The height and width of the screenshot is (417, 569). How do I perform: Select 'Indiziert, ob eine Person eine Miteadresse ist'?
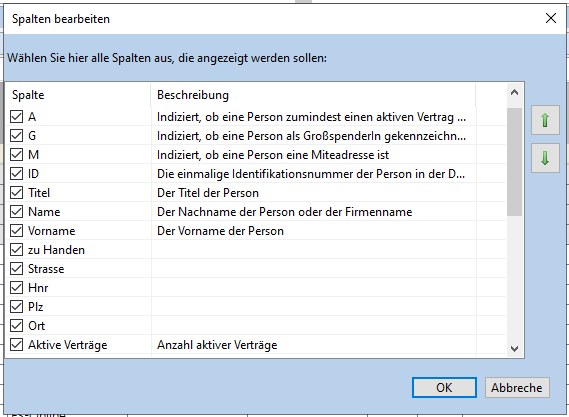273,155
